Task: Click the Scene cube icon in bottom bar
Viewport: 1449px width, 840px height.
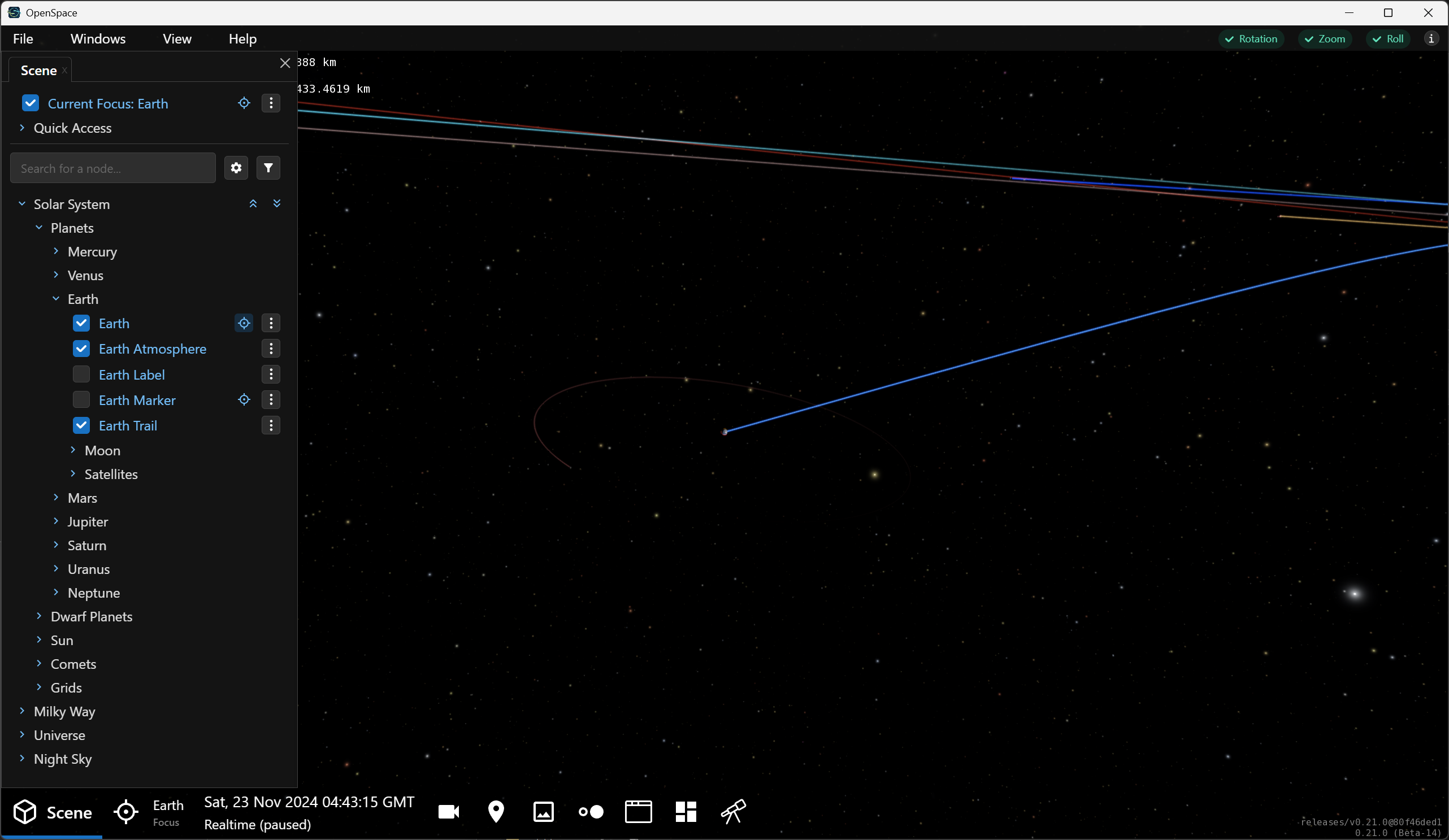Action: point(25,812)
